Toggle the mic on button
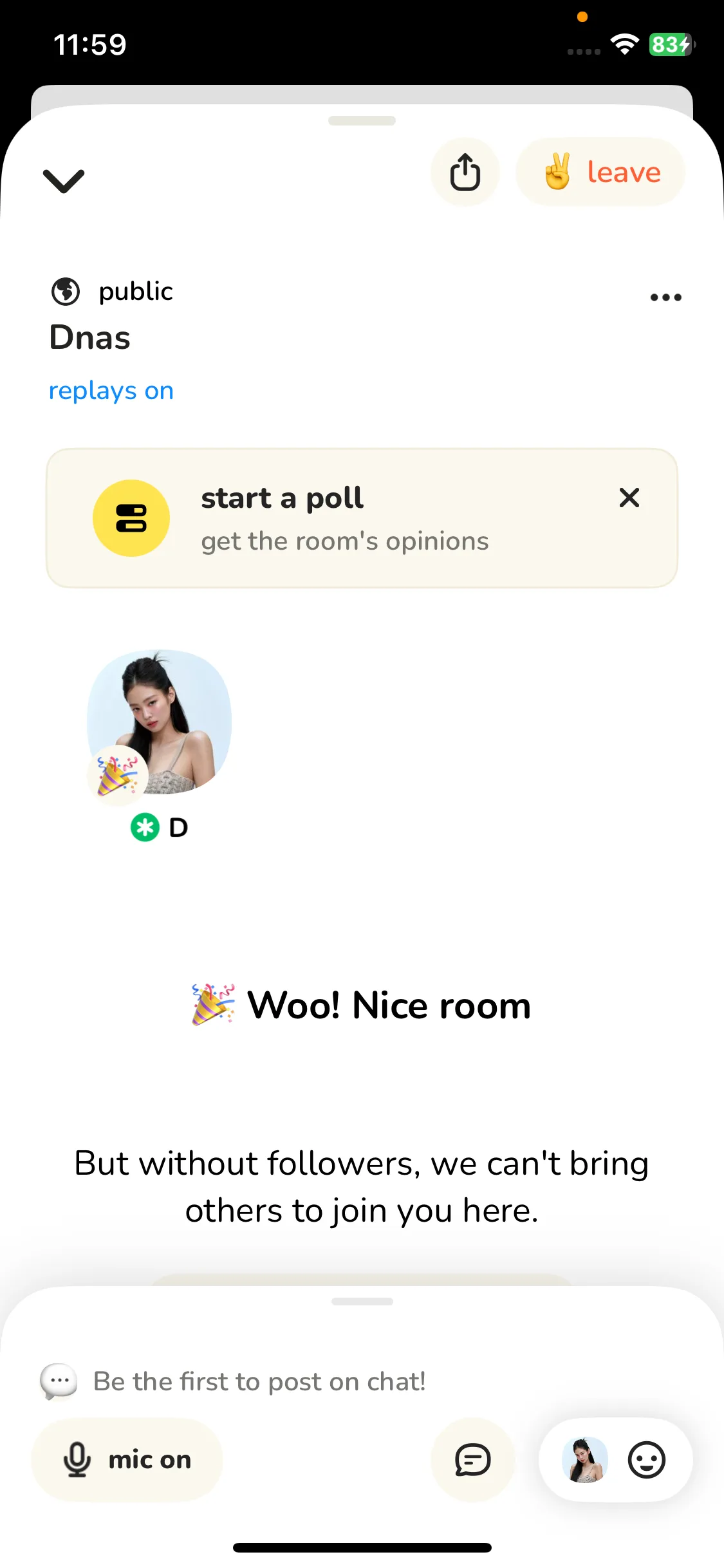The image size is (724, 1568). [127, 1460]
